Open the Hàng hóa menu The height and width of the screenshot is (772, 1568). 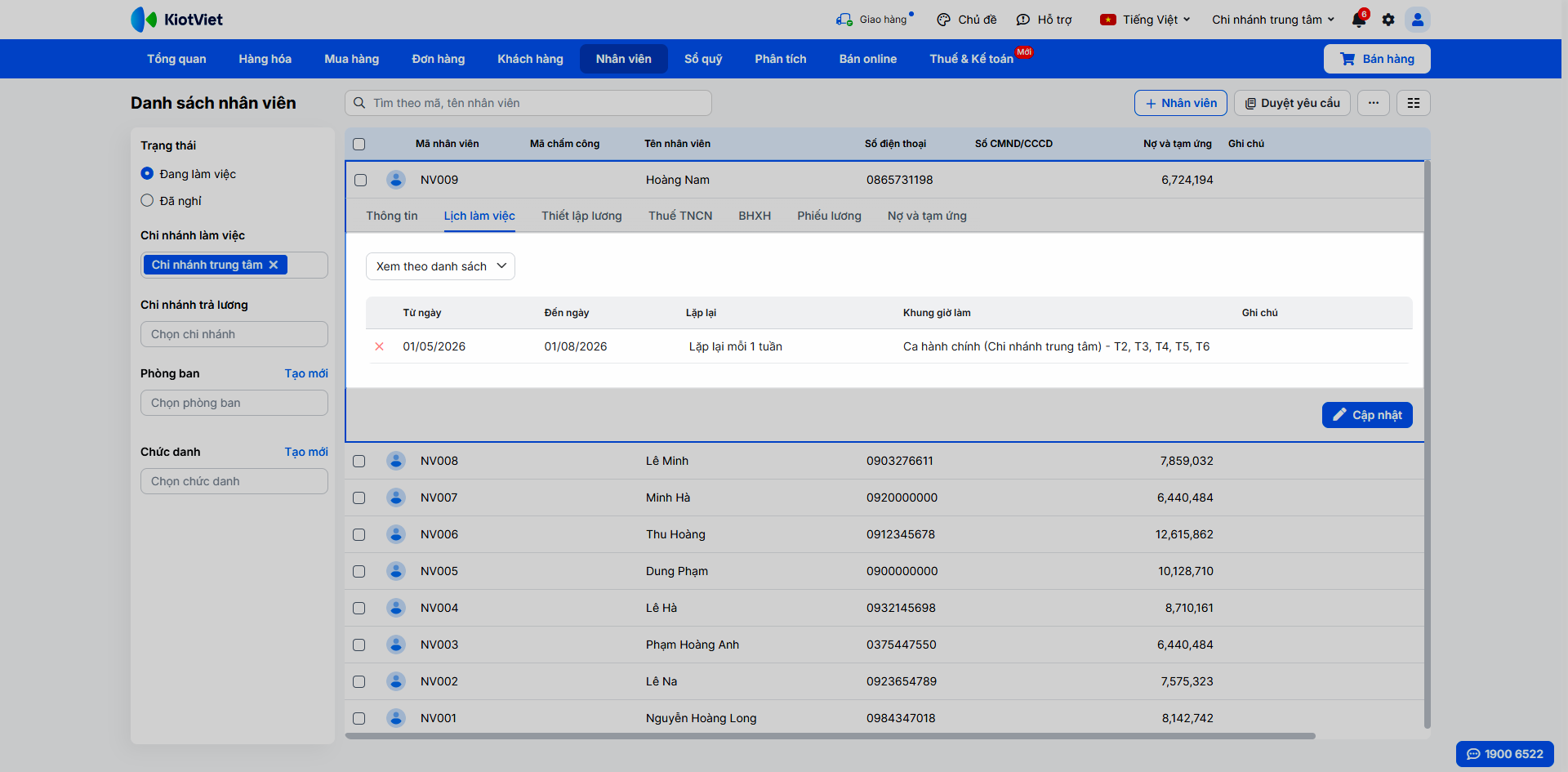[265, 59]
